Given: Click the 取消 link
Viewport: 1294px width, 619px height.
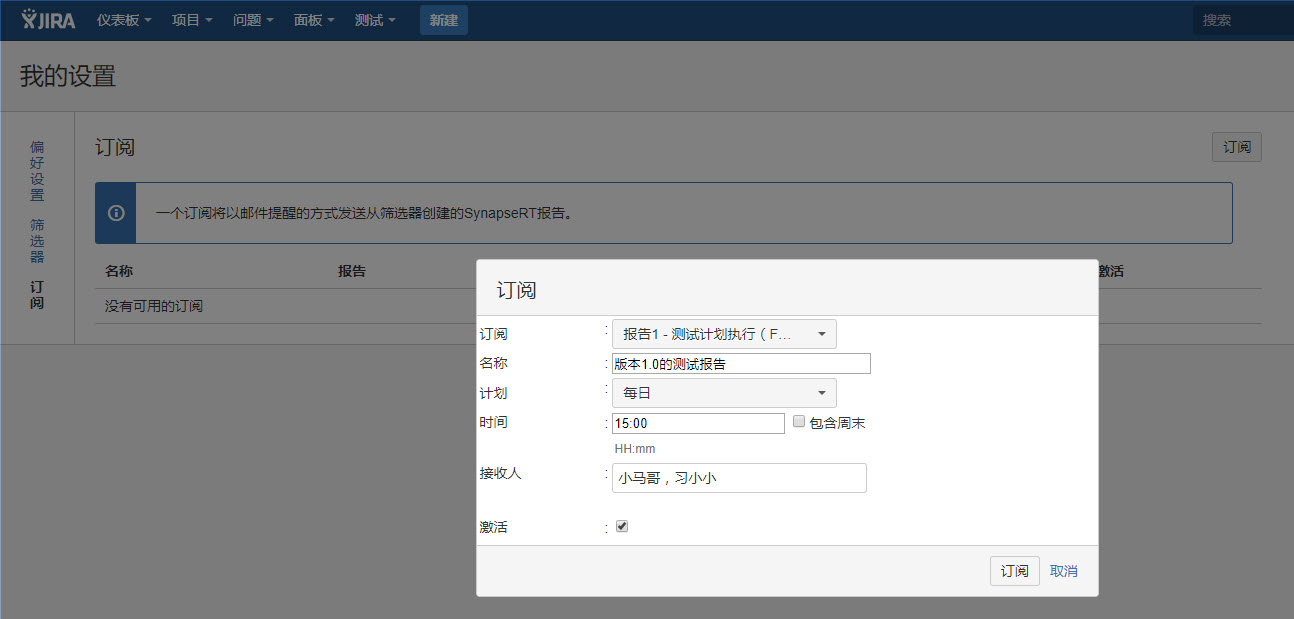Looking at the screenshot, I should coord(1064,571).
